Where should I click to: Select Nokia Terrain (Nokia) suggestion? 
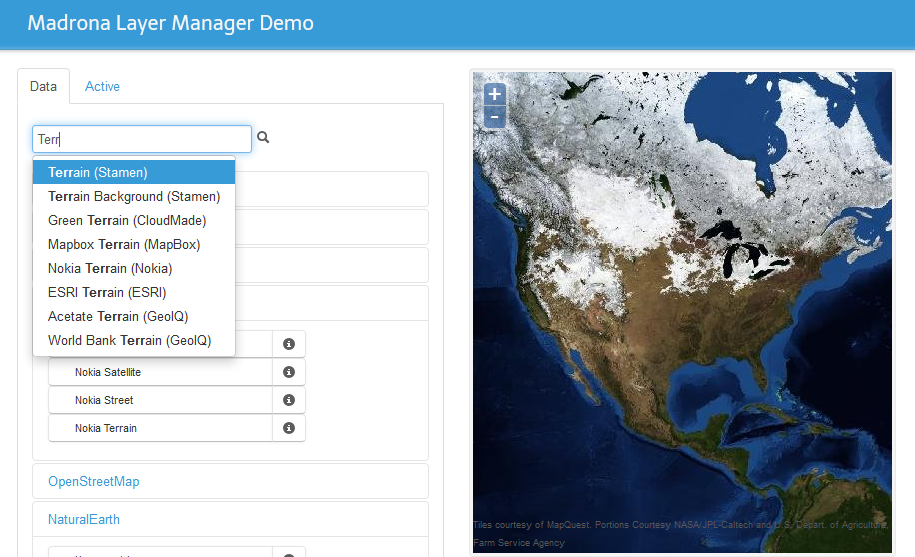click(x=134, y=268)
